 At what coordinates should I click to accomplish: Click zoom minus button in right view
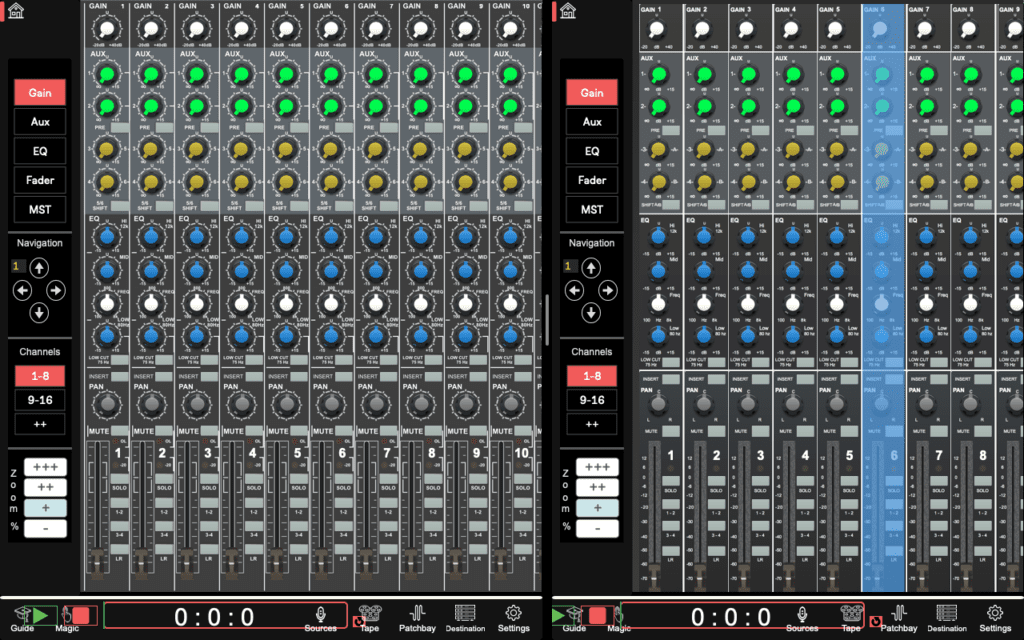pyautogui.click(x=597, y=528)
